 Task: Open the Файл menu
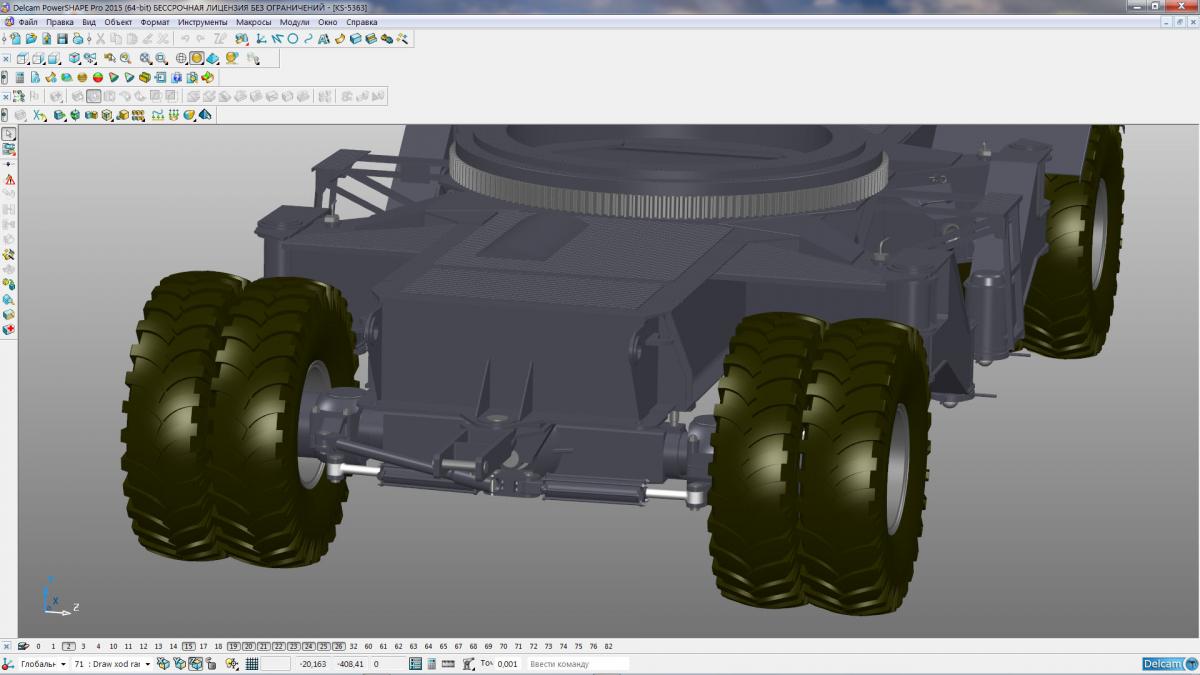click(28, 22)
